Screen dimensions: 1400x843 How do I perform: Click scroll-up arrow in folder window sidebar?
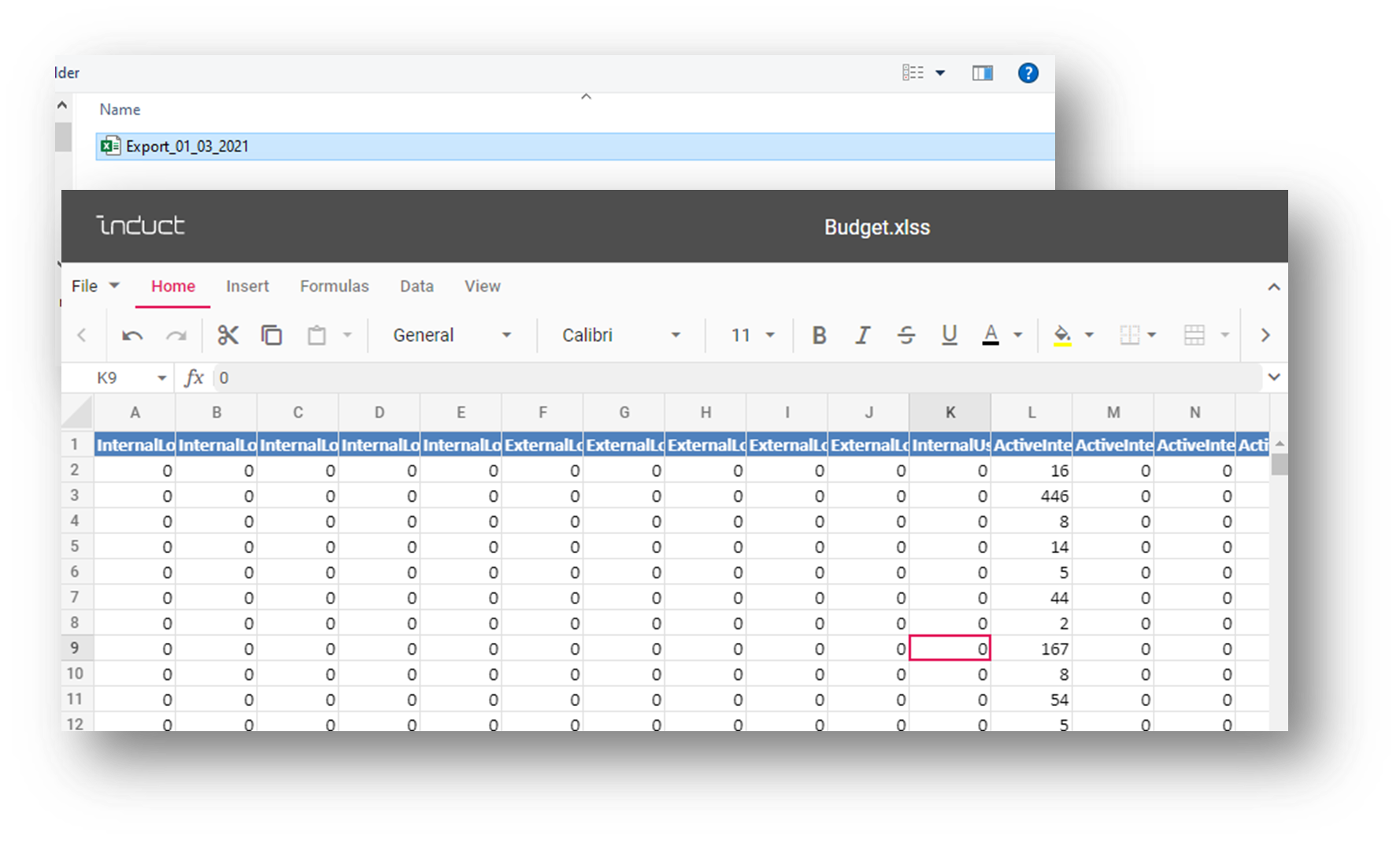(62, 105)
